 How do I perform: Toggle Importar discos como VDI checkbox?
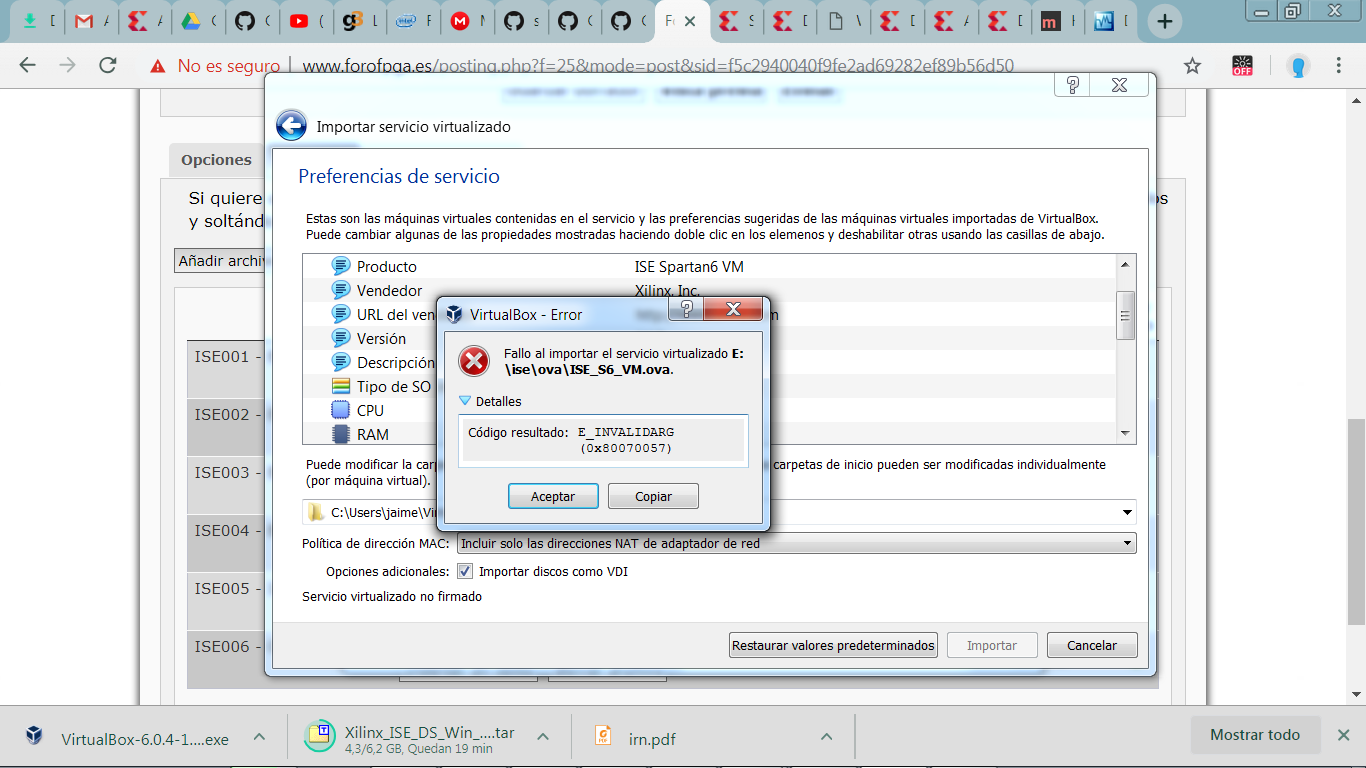[465, 572]
